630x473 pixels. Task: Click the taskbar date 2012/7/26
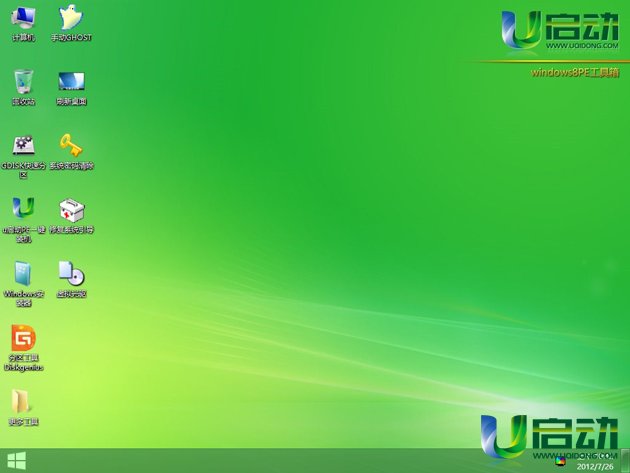(595, 467)
